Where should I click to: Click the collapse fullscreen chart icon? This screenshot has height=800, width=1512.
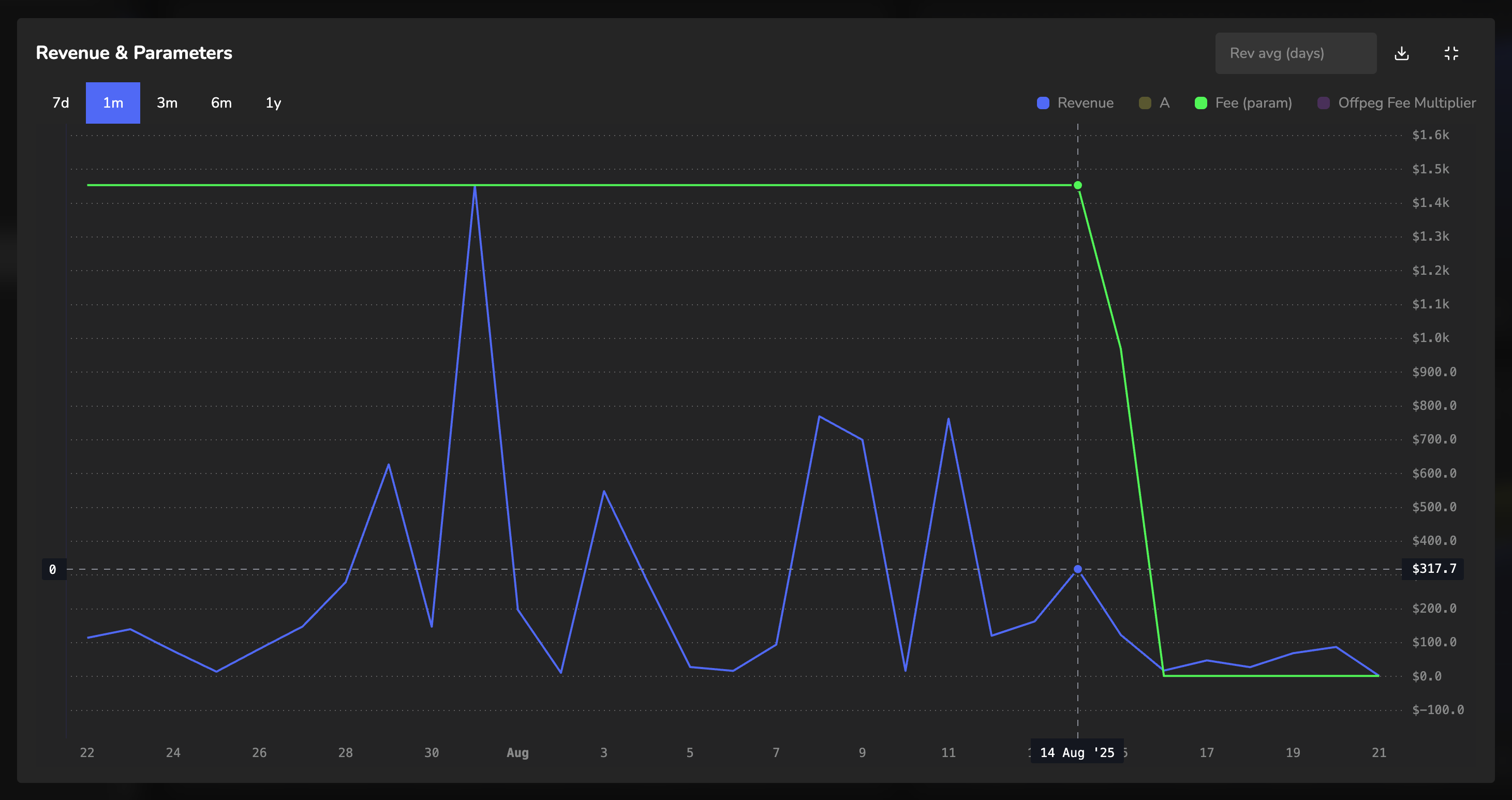point(1451,53)
